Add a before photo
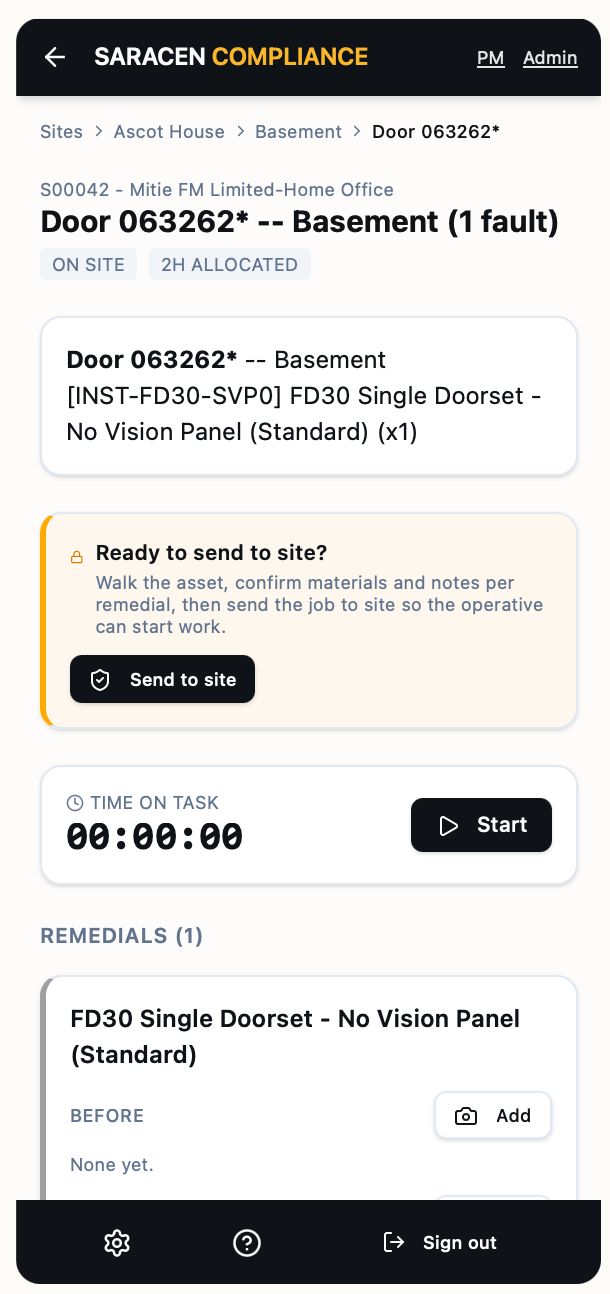This screenshot has width=610, height=1294. (493, 1115)
